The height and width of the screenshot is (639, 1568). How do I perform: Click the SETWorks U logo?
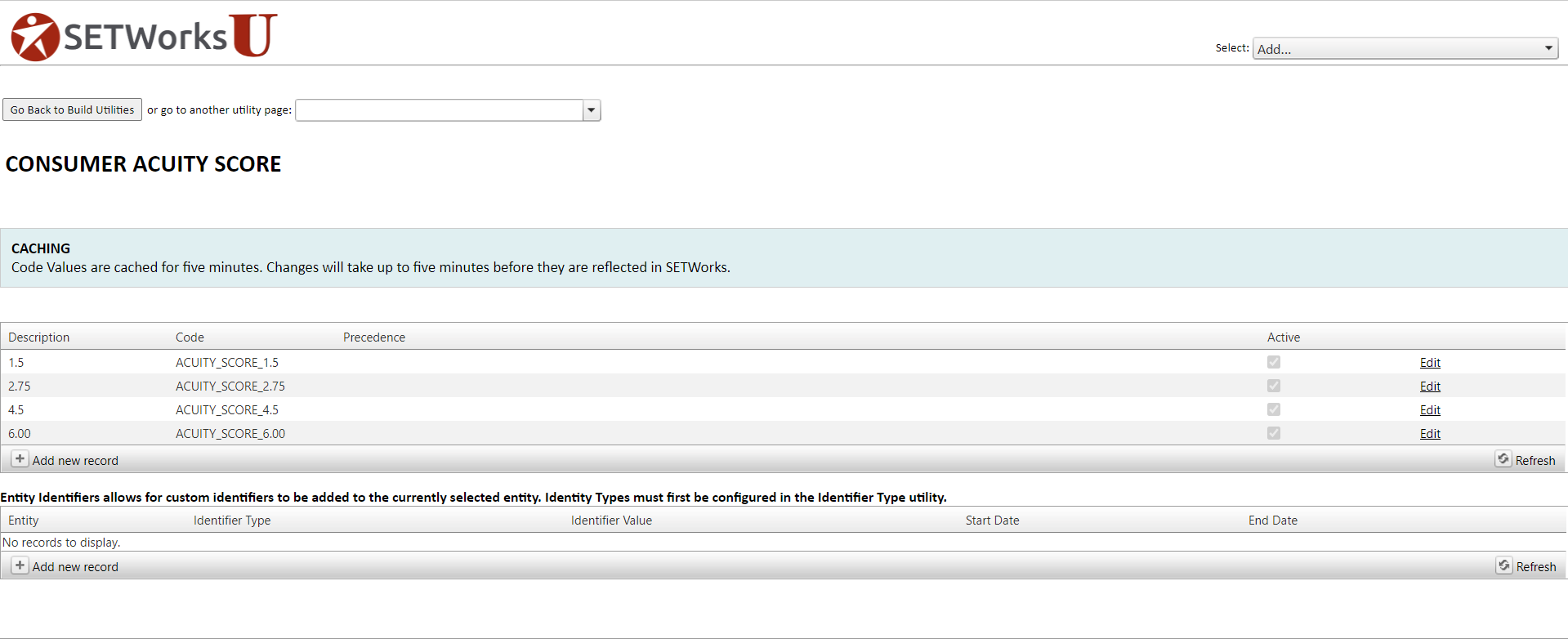point(144,37)
